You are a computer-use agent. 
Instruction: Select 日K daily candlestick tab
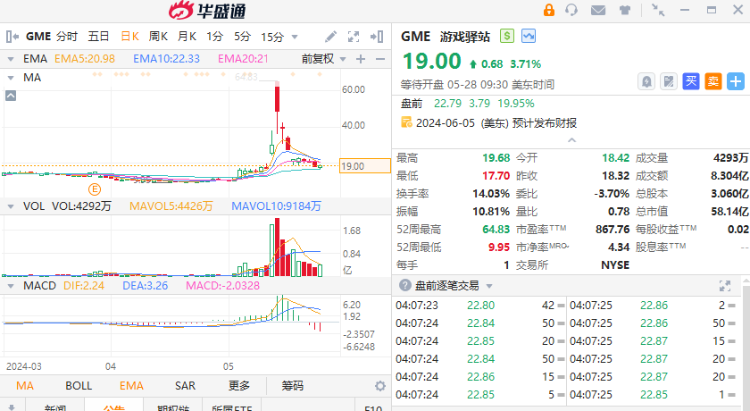pyautogui.click(x=129, y=36)
